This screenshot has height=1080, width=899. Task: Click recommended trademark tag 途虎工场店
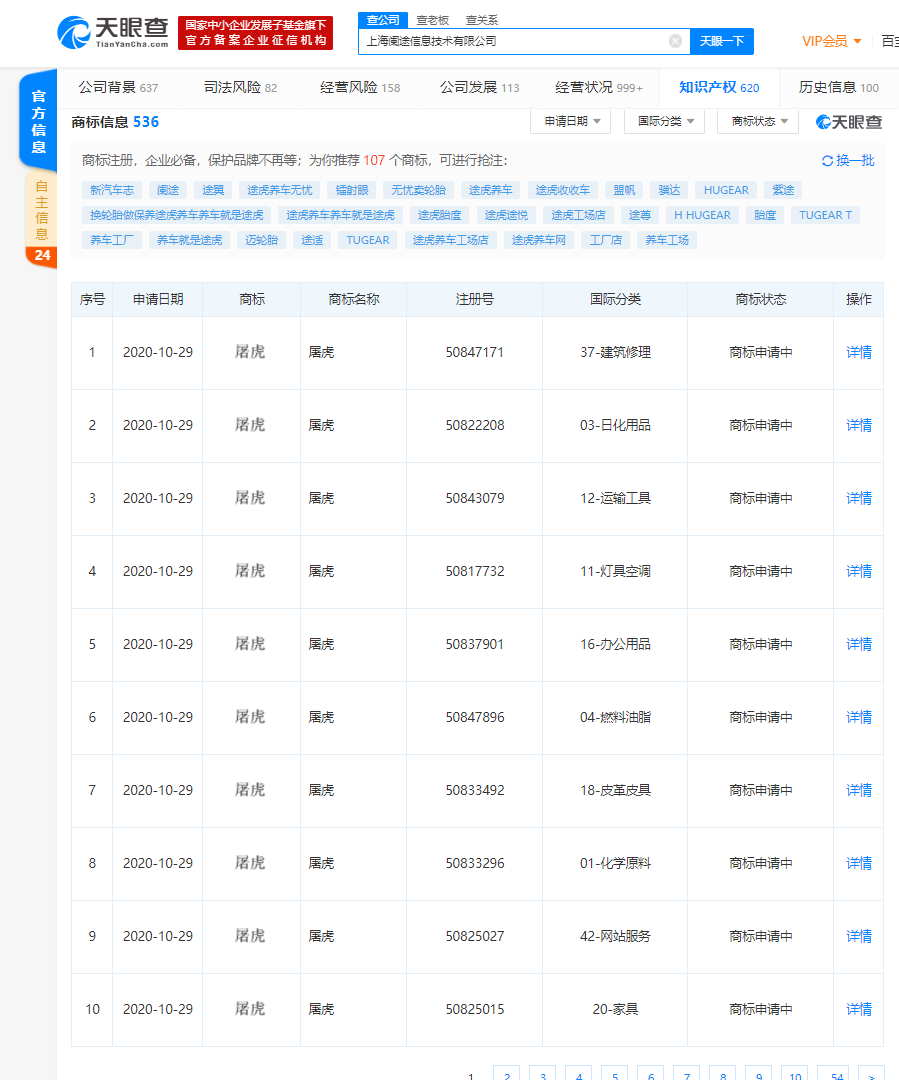(577, 215)
